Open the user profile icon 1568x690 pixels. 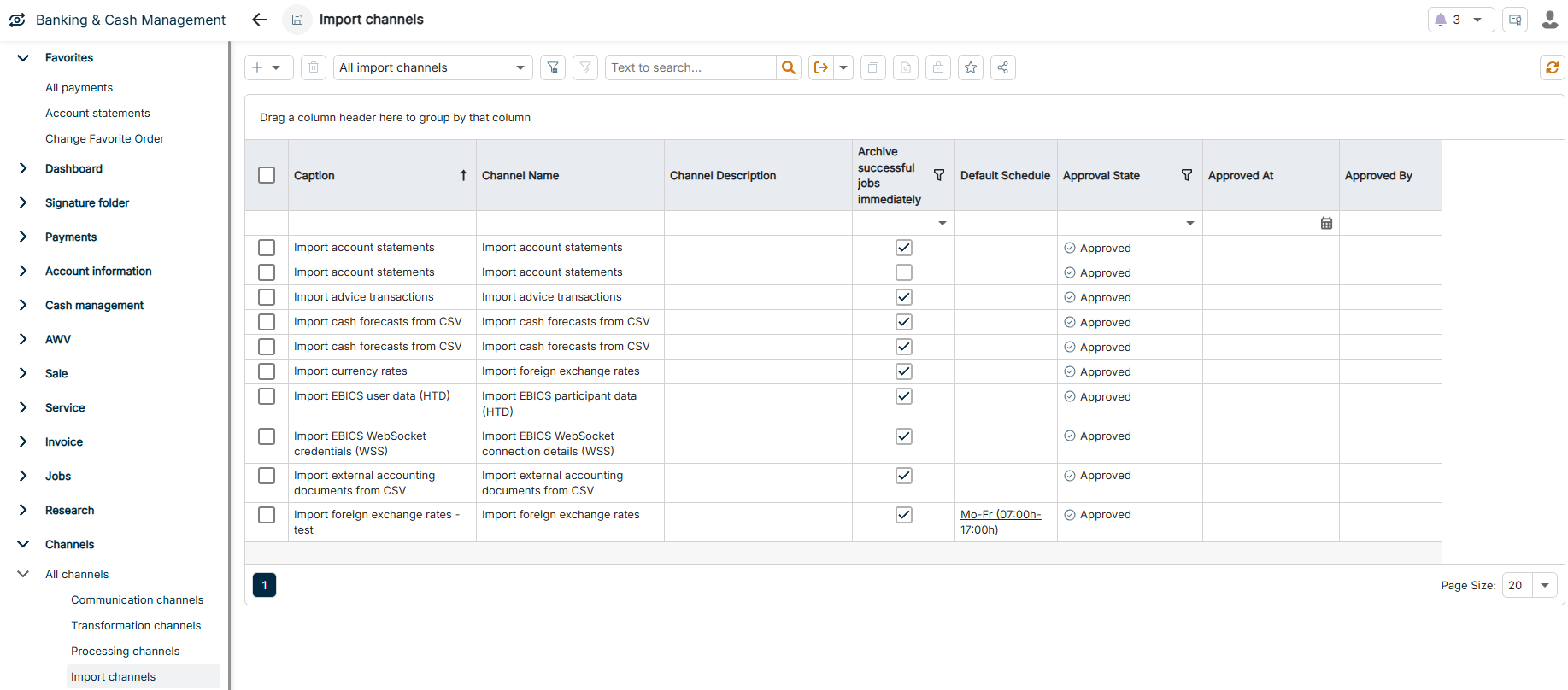[x=1549, y=20]
